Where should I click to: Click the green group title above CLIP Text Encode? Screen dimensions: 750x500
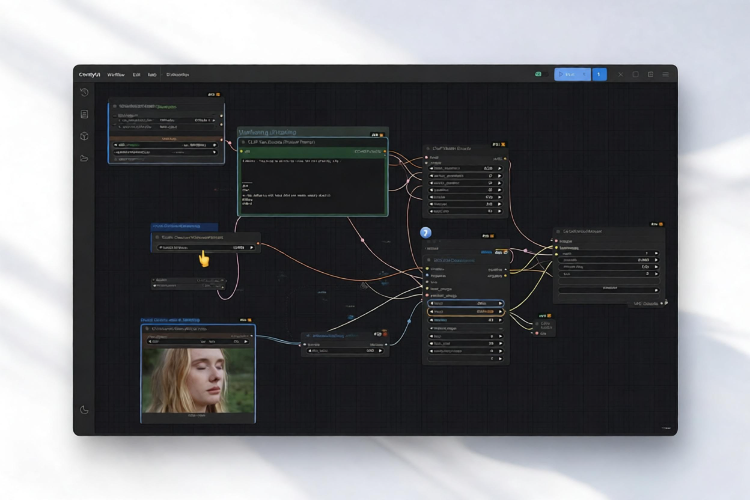tap(267, 132)
